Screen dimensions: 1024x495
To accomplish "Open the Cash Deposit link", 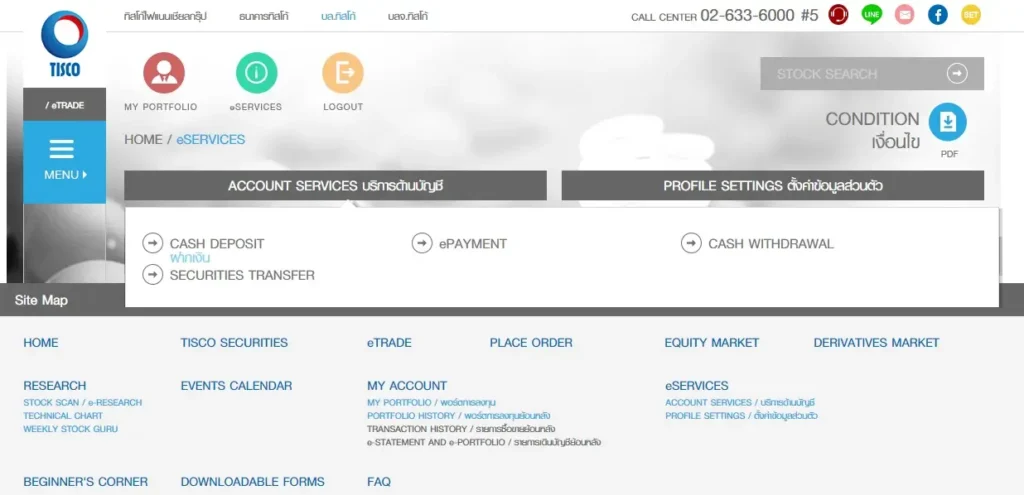I will point(217,244).
